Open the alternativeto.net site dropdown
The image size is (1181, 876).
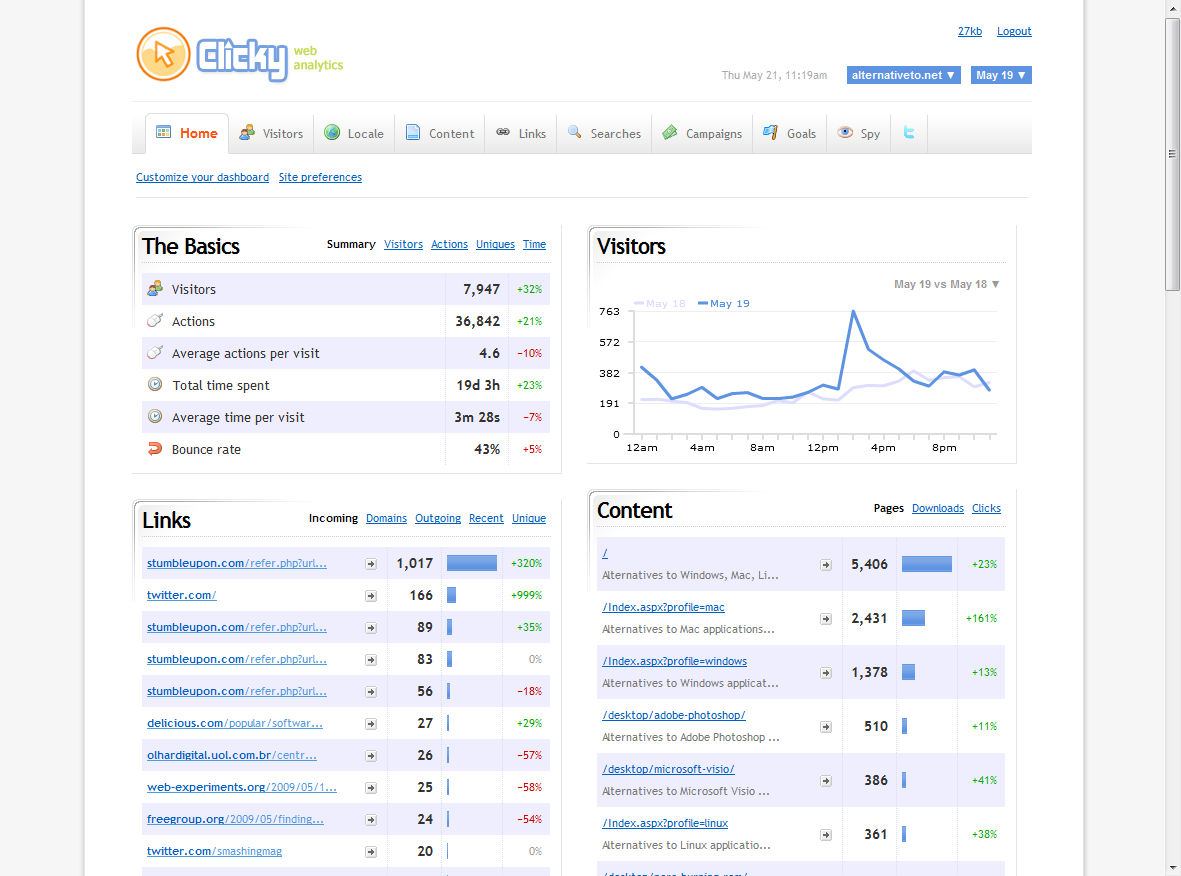click(903, 75)
